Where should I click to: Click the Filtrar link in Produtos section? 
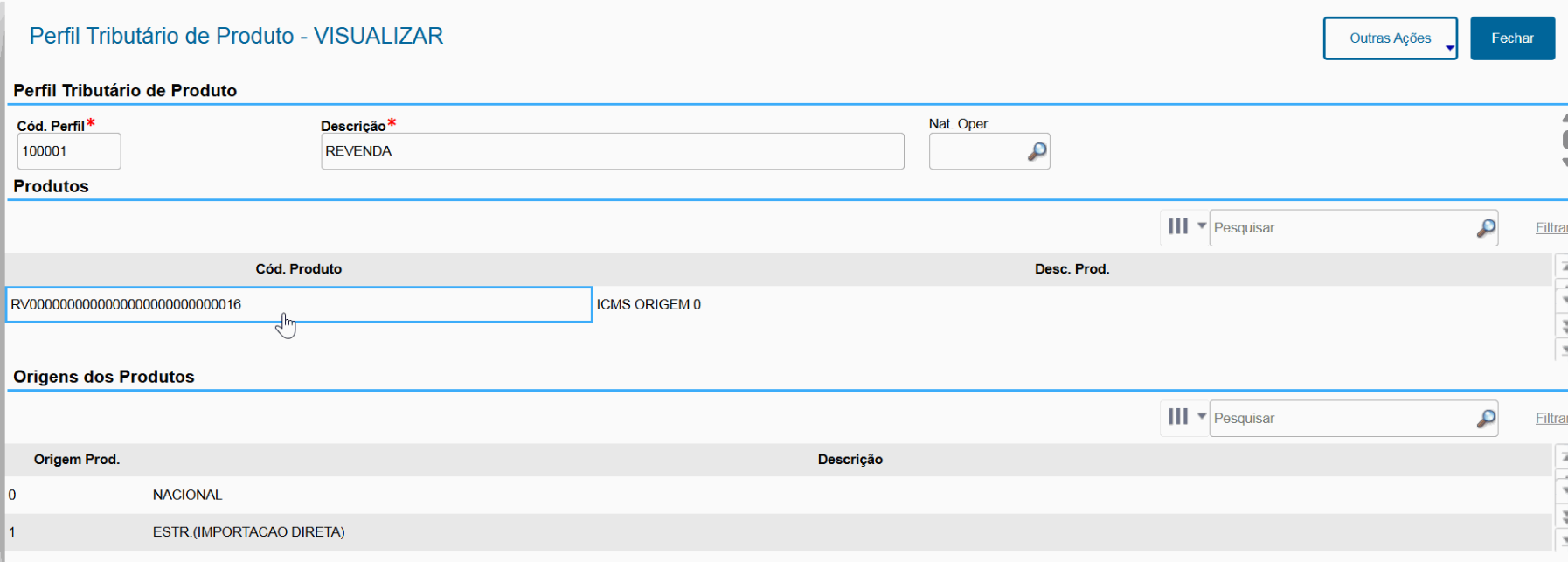click(1551, 228)
